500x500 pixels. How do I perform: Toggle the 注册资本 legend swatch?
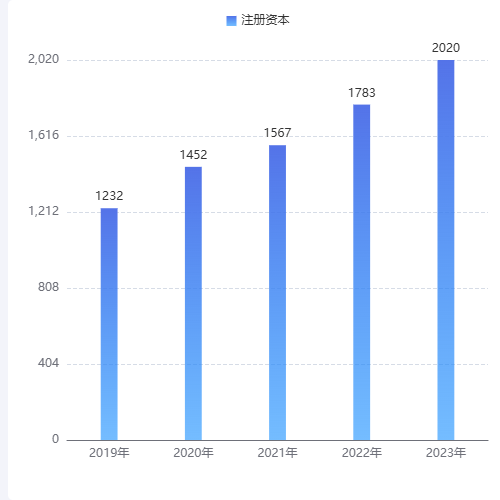coord(231,21)
